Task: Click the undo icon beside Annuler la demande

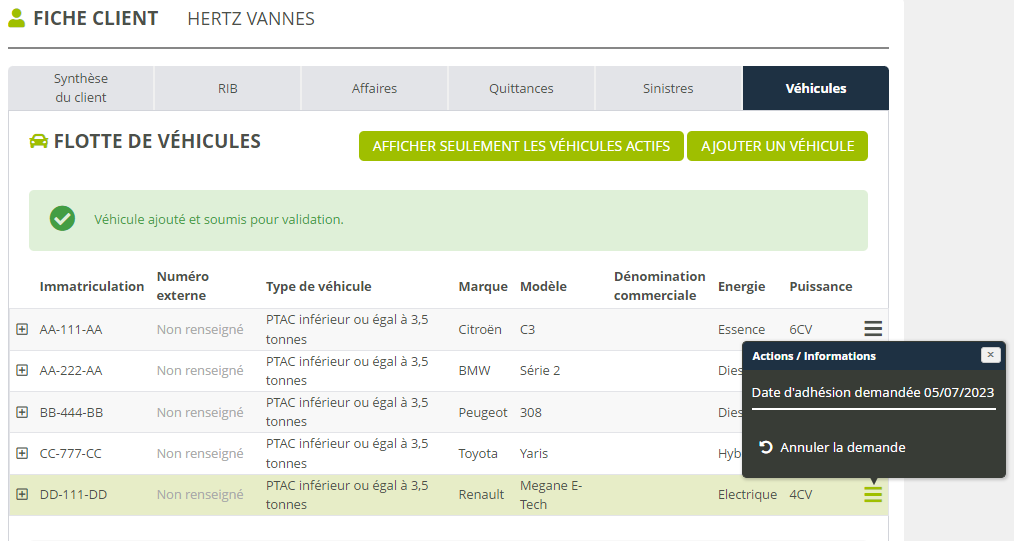Action: coord(766,447)
